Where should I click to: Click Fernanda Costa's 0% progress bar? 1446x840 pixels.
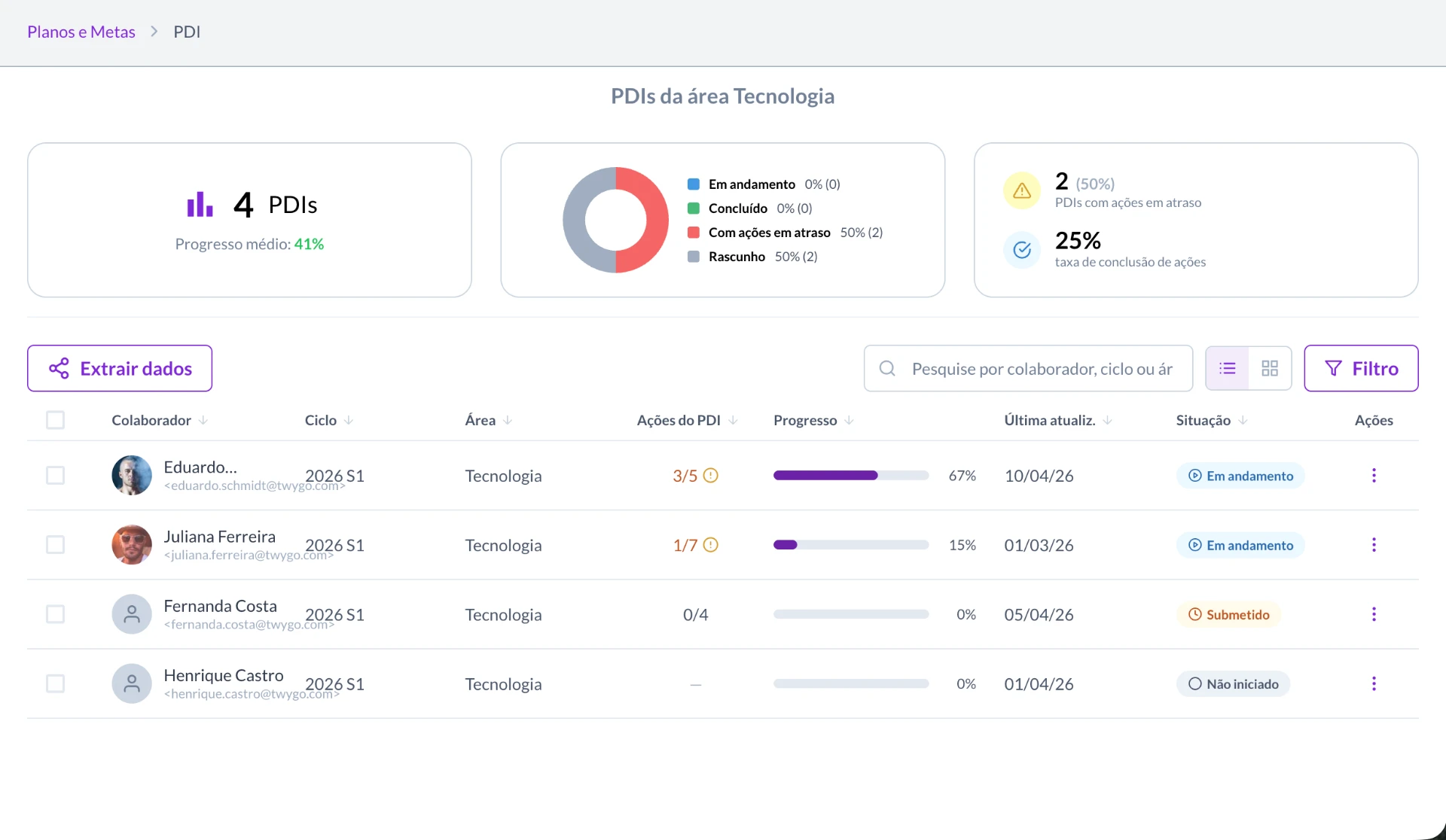851,614
